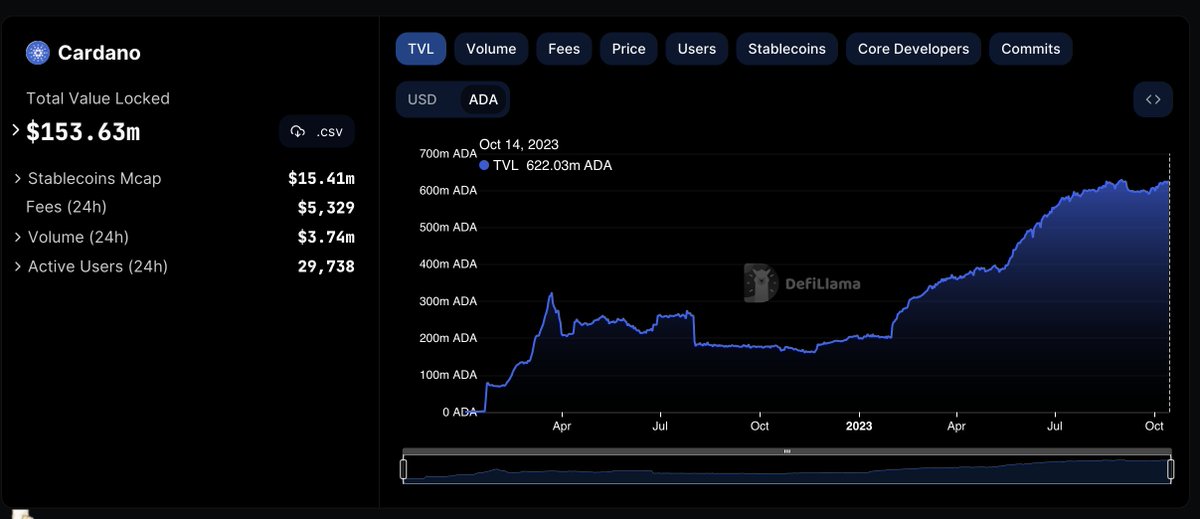Expand the Total Value Locked breakdown
This screenshot has height=519, width=1200.
coord(16,130)
